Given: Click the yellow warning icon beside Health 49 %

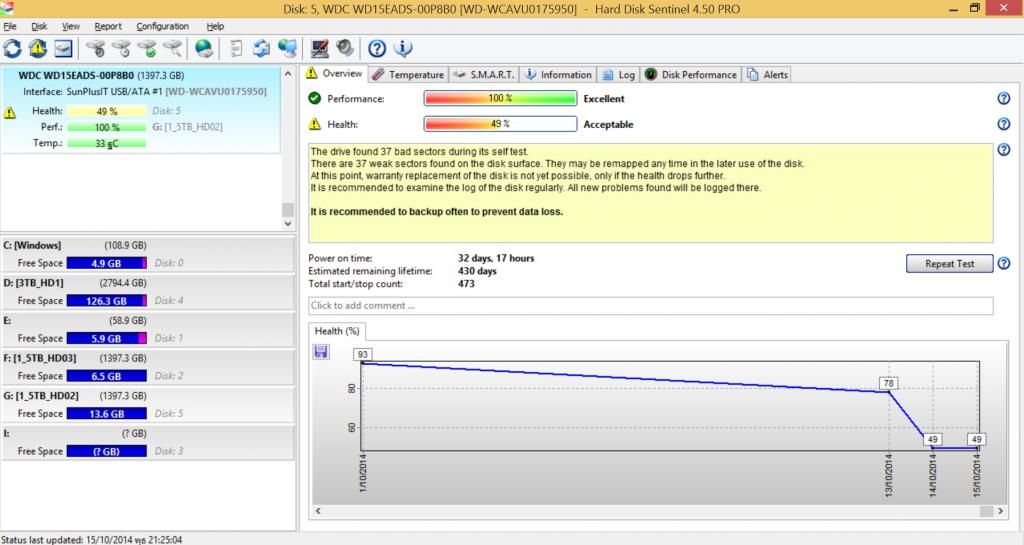Looking at the screenshot, I should pos(10,112).
